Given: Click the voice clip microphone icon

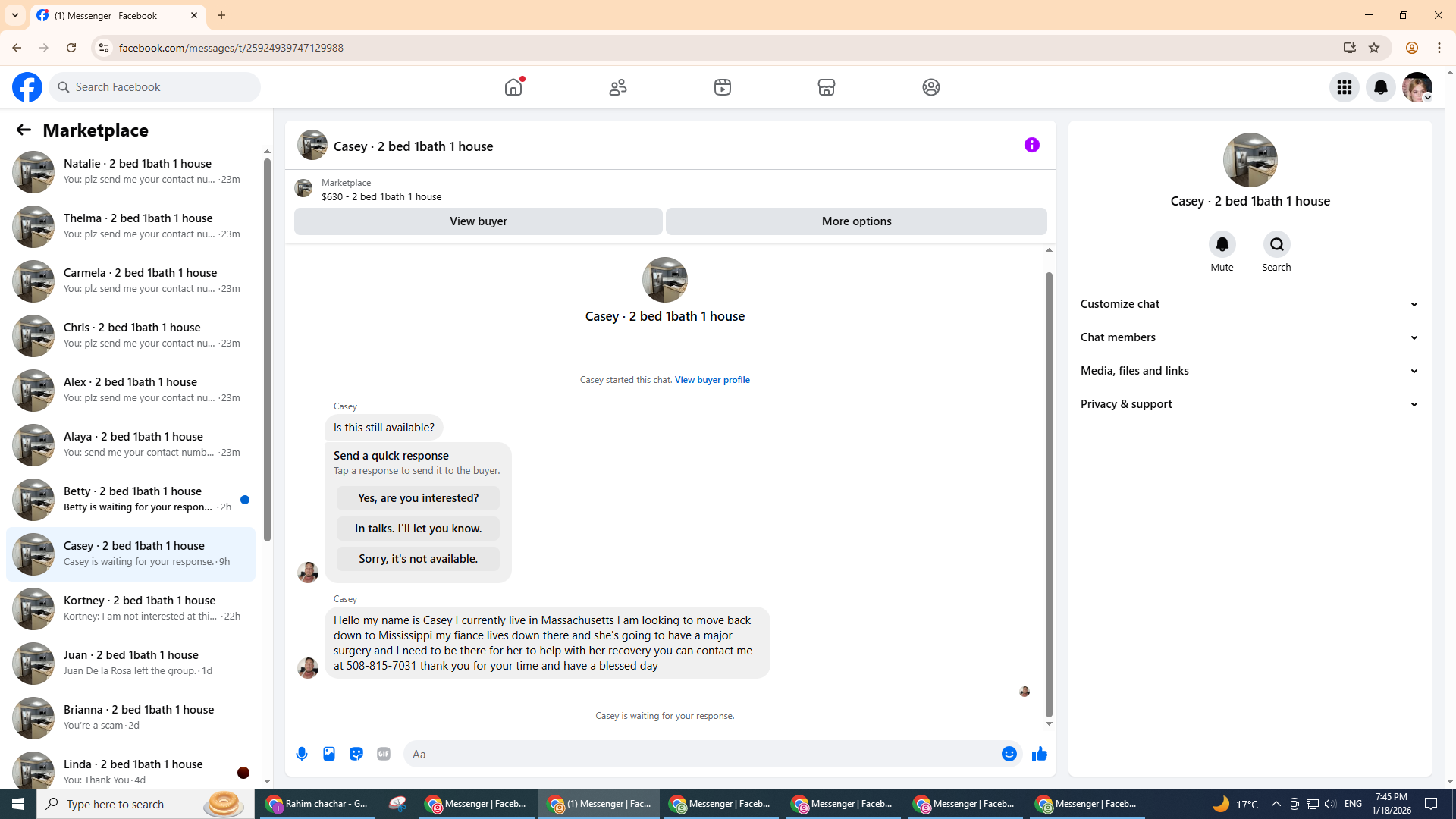Looking at the screenshot, I should (302, 754).
